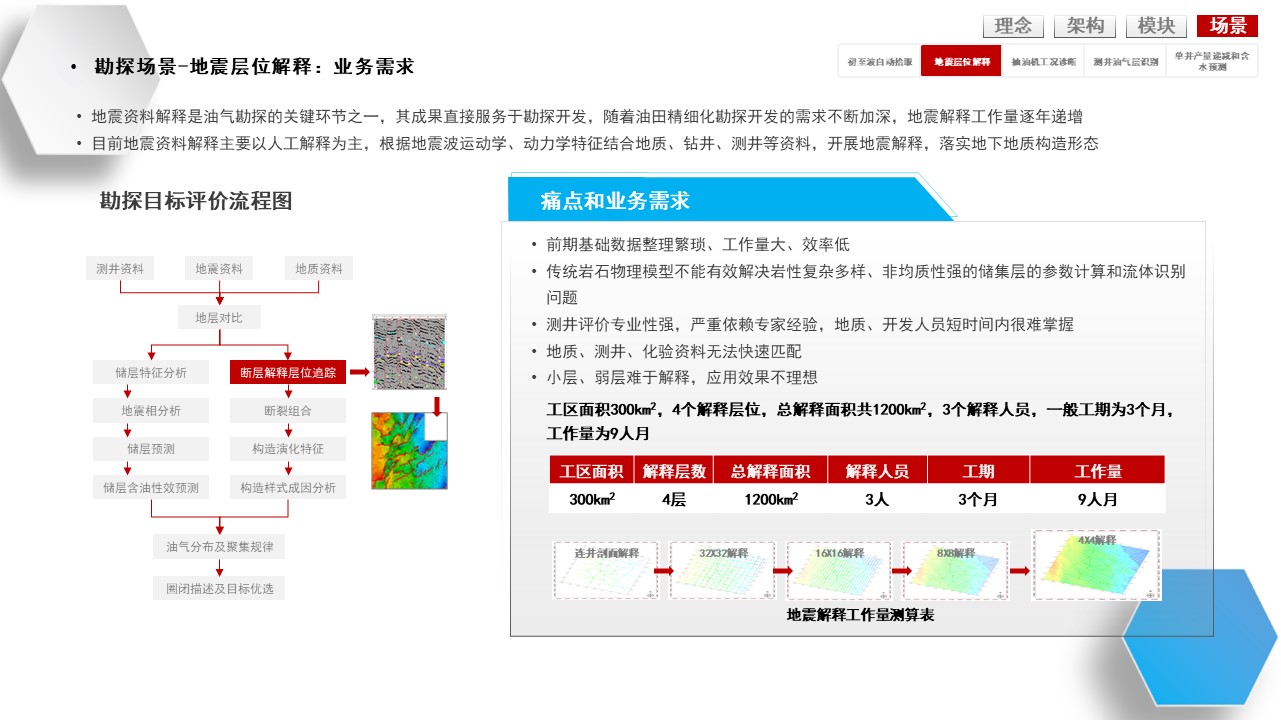This screenshot has height=720, width=1281.
Task: Open the 抽油机工况诊断 sub-tab
Action: [1043, 61]
